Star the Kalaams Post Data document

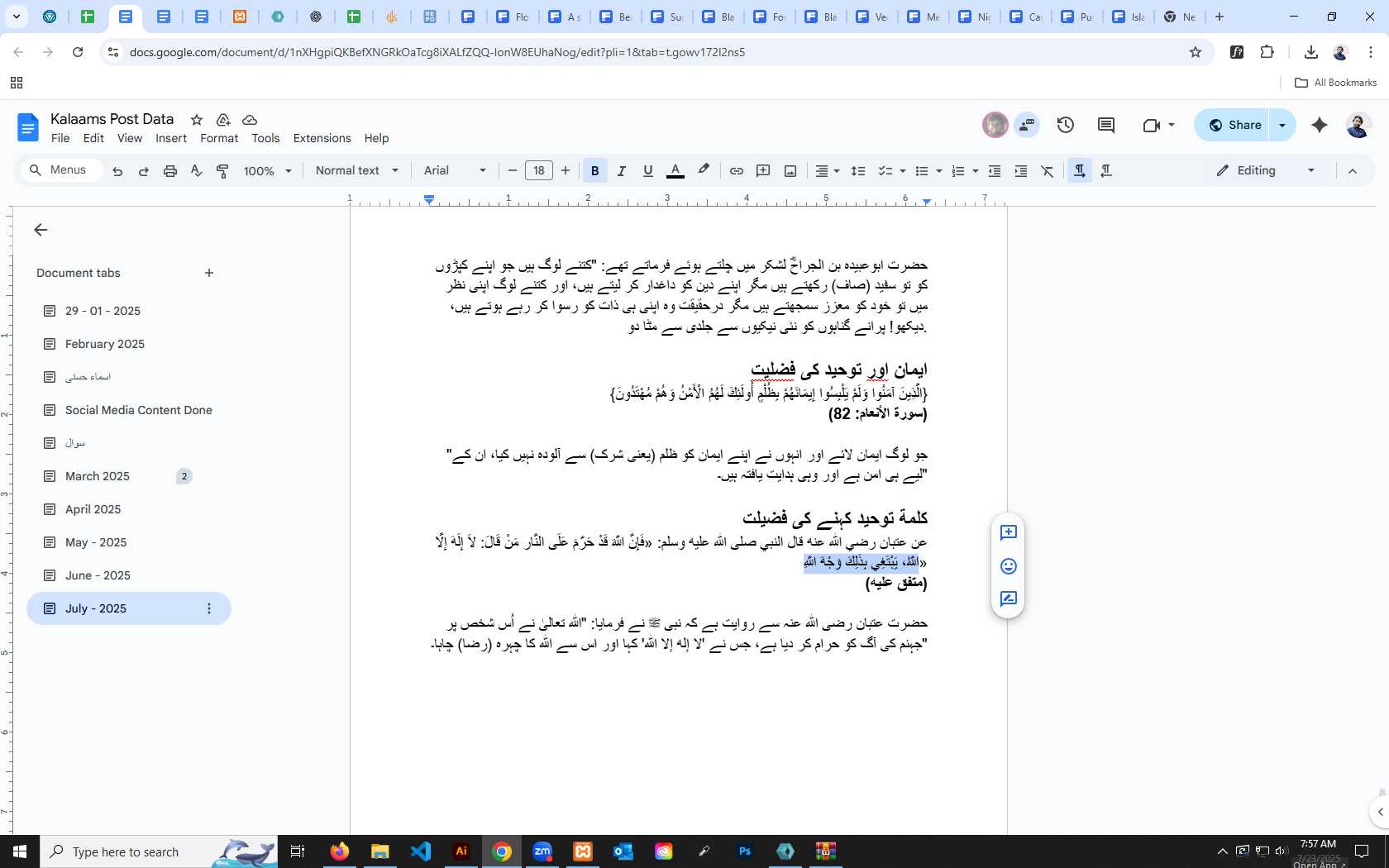(x=197, y=120)
